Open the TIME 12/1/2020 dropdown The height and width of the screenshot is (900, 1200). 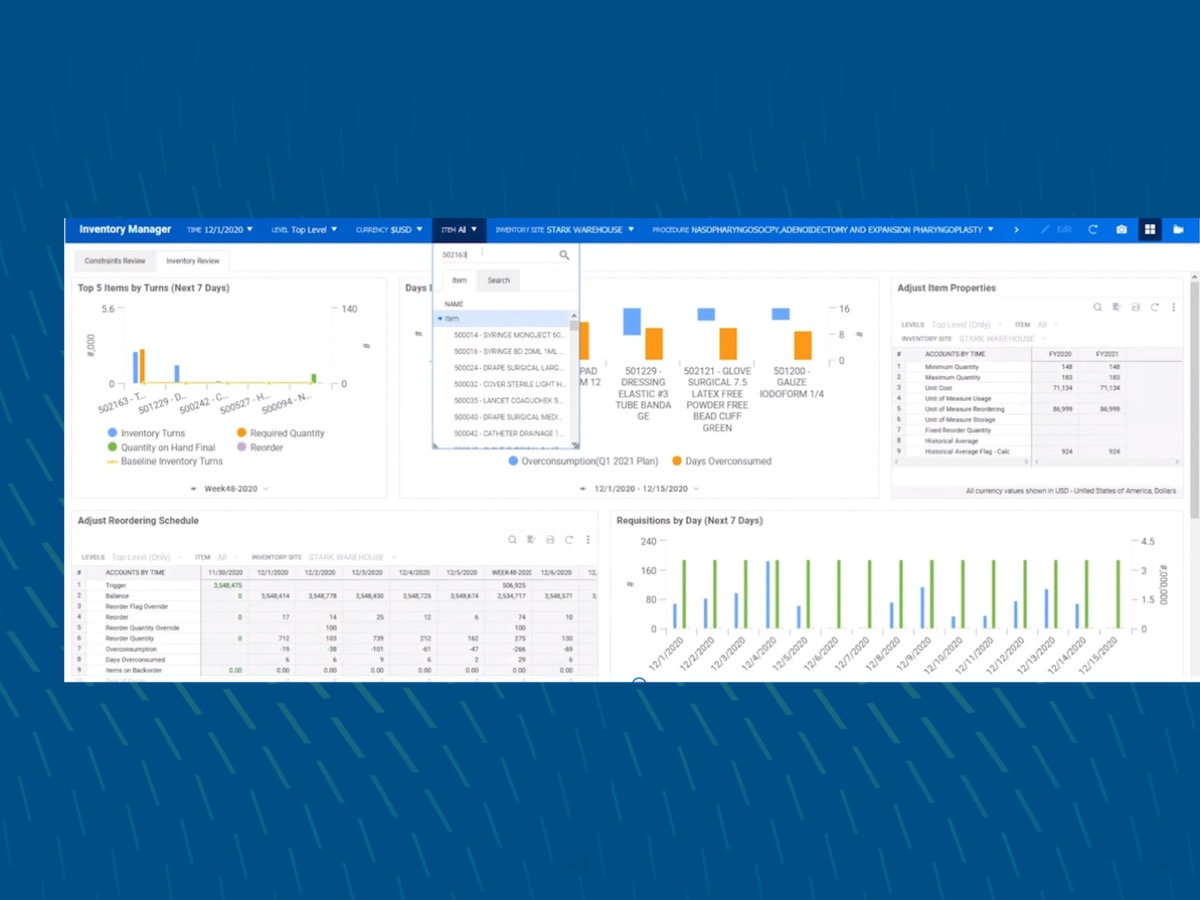[x=216, y=229]
